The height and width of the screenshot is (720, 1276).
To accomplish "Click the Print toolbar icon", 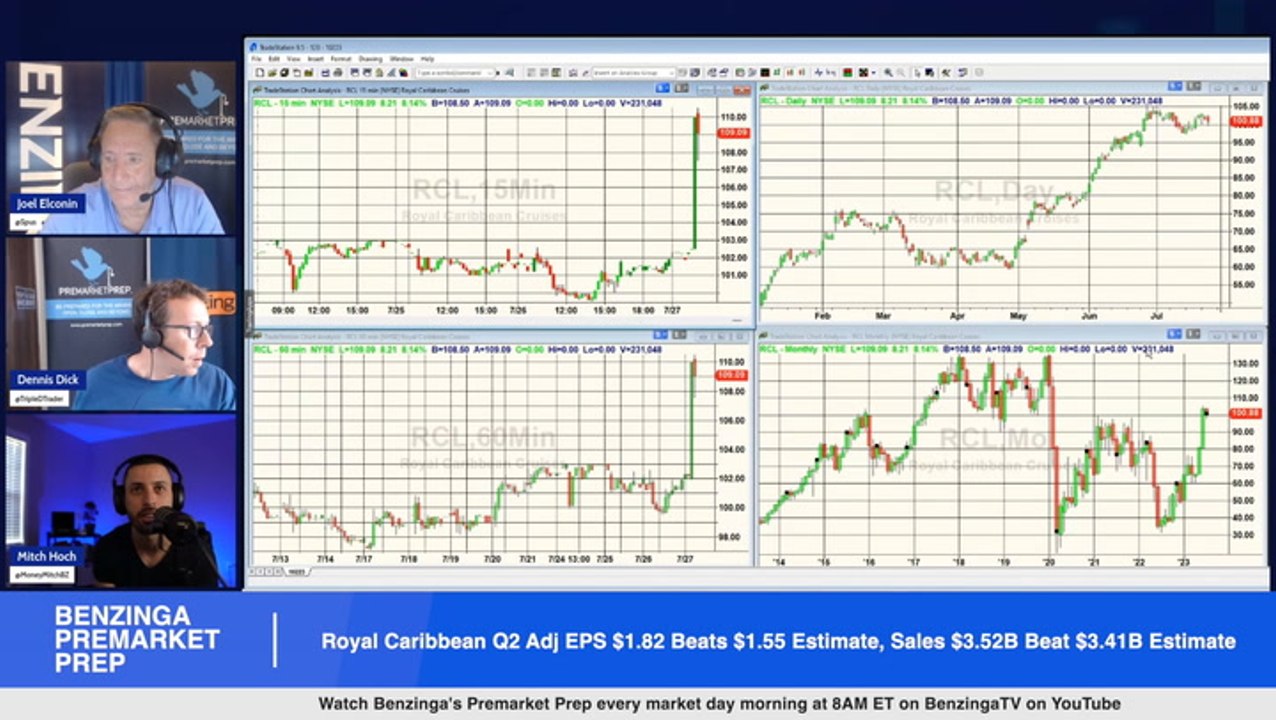I will coord(338,73).
